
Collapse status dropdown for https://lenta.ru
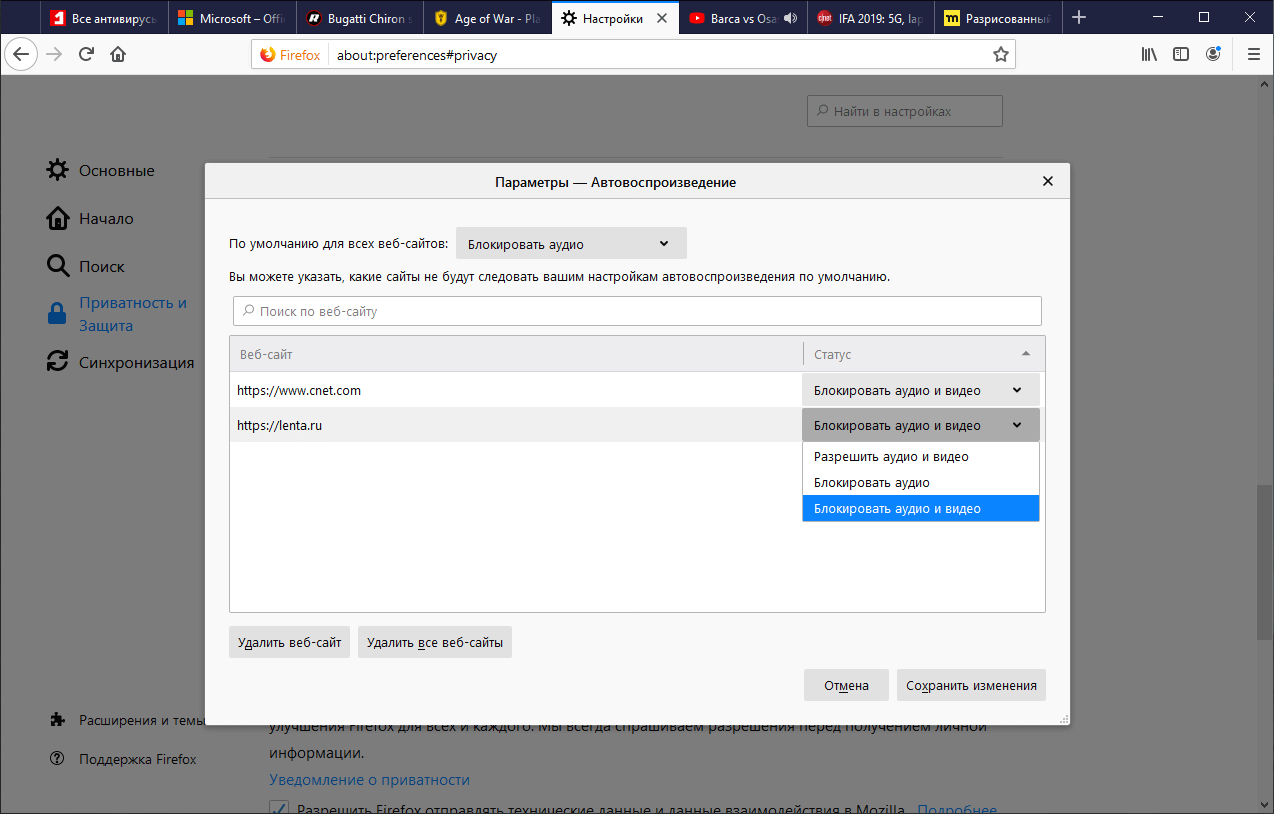[x=921, y=425]
